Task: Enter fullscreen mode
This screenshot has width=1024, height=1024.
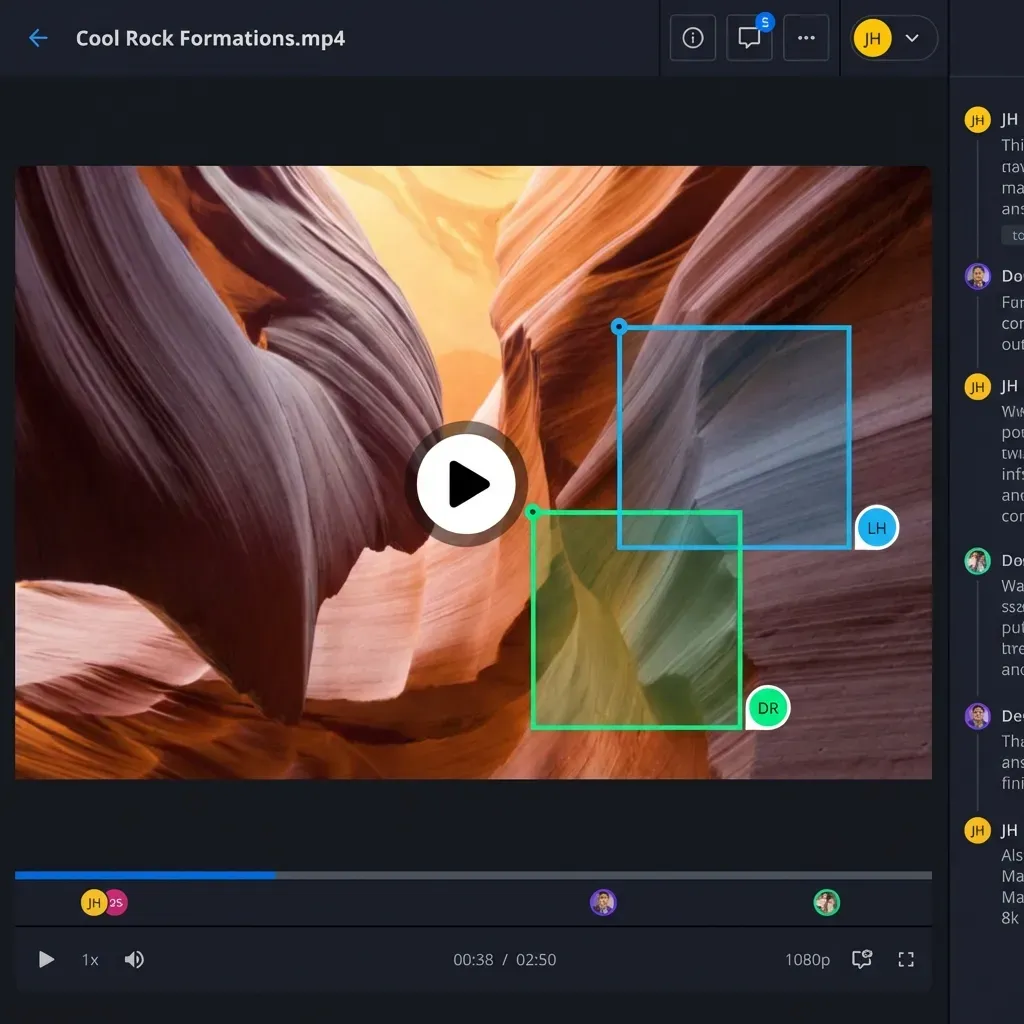Action: point(906,959)
